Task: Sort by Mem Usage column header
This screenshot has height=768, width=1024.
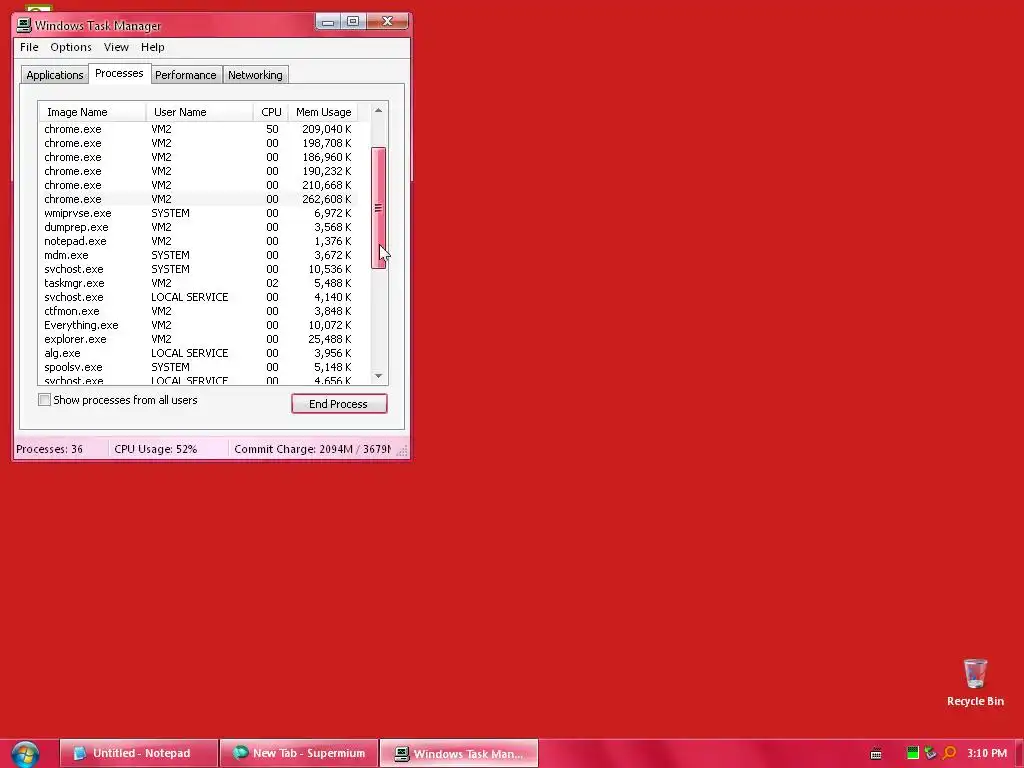Action: point(323,112)
